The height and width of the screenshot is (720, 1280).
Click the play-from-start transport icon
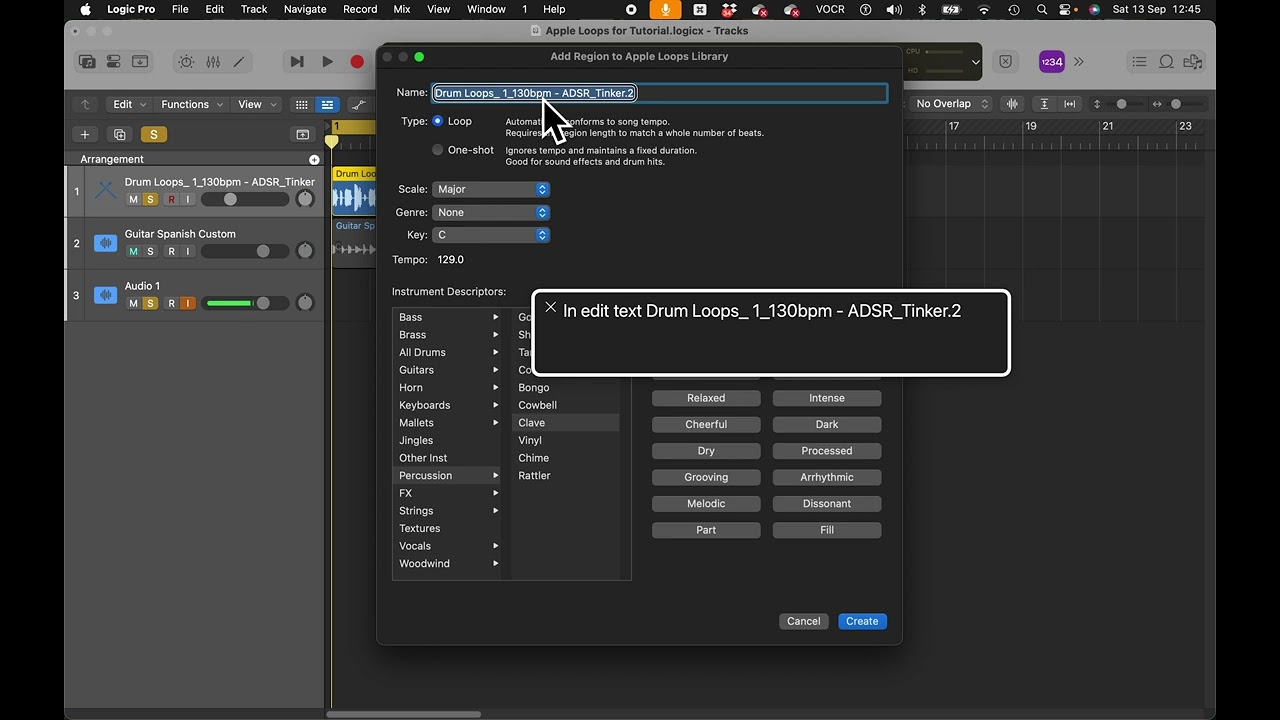click(297, 62)
